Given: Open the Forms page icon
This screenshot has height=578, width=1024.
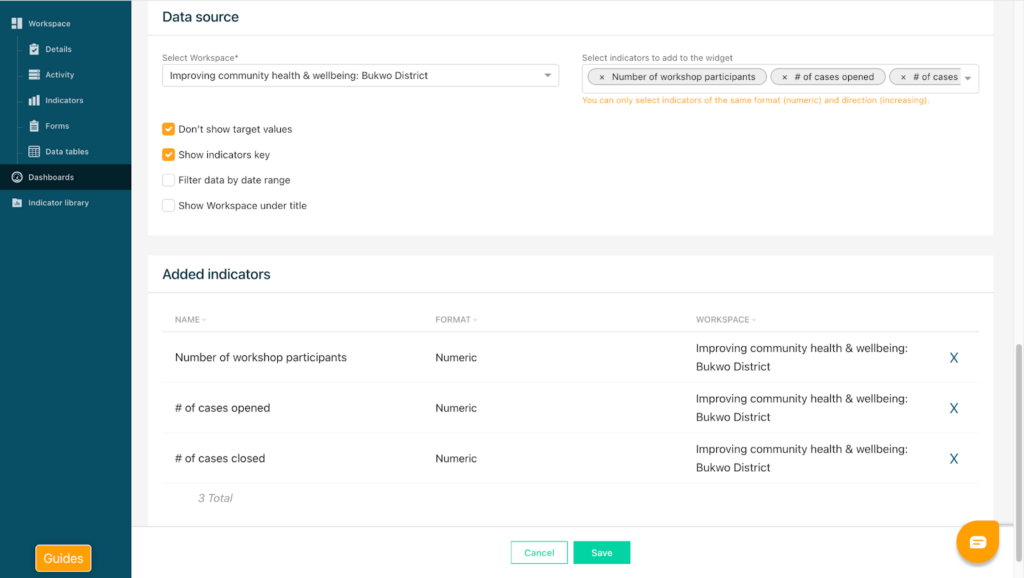Looking at the screenshot, I should coord(34,126).
